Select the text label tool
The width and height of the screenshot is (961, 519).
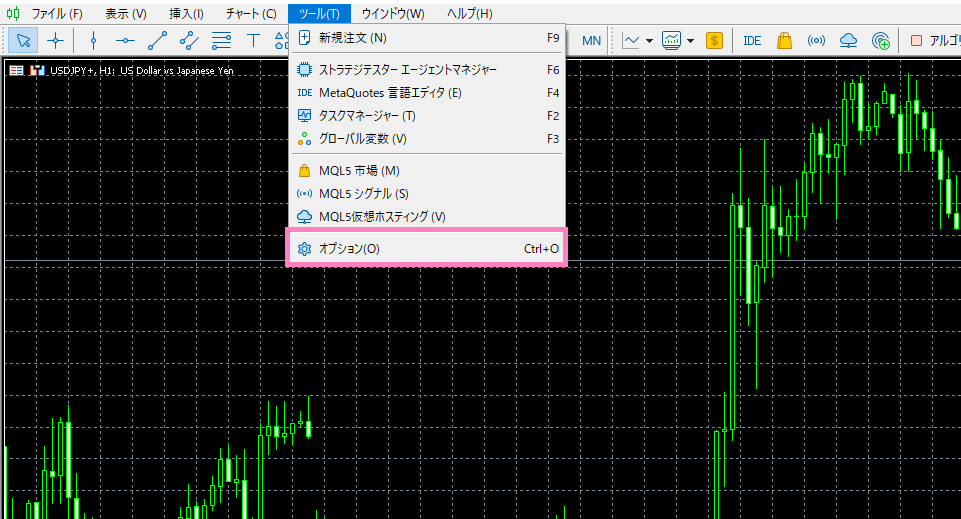pyautogui.click(x=253, y=41)
